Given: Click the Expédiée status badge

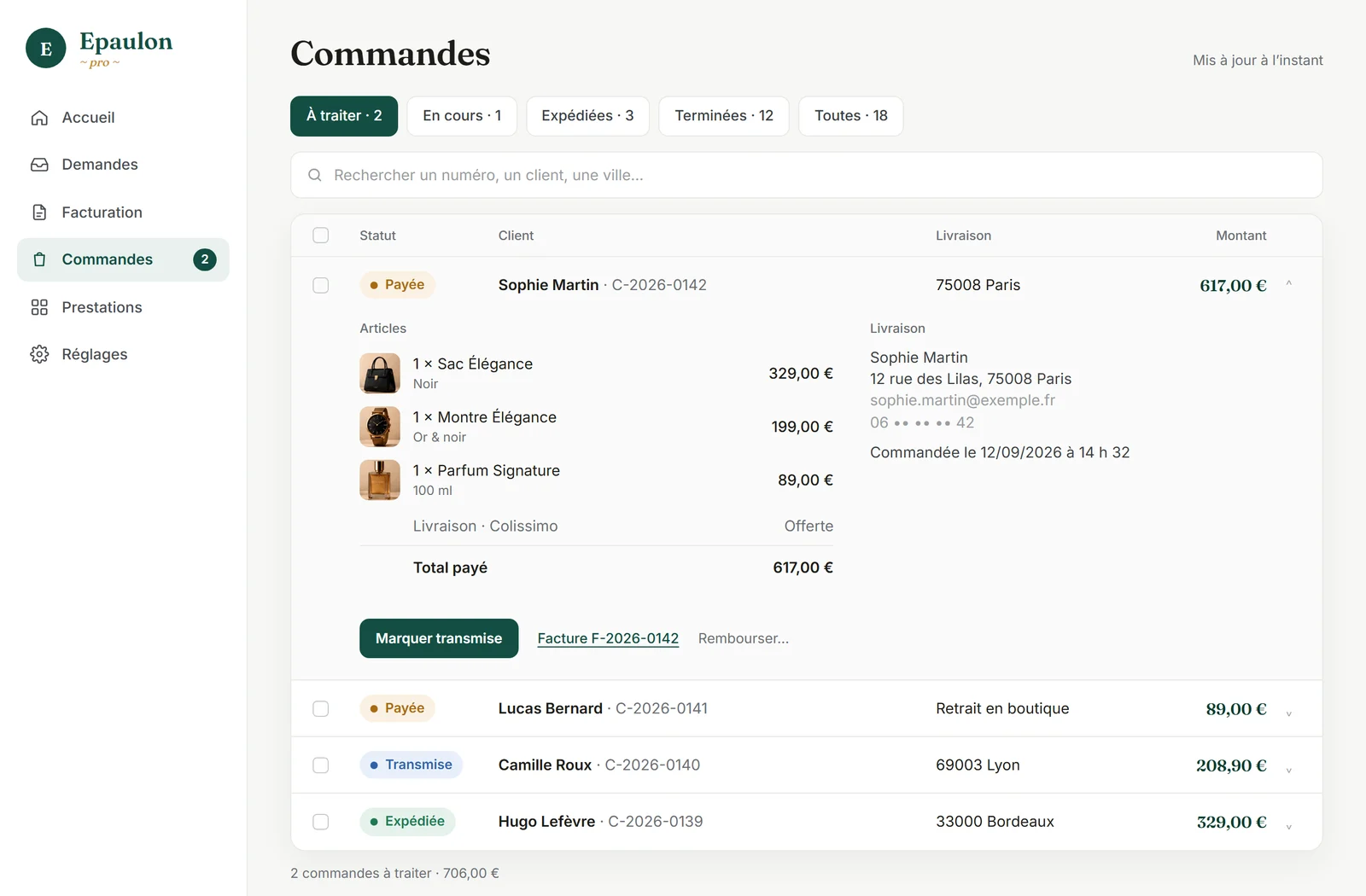Looking at the screenshot, I should click(x=407, y=821).
